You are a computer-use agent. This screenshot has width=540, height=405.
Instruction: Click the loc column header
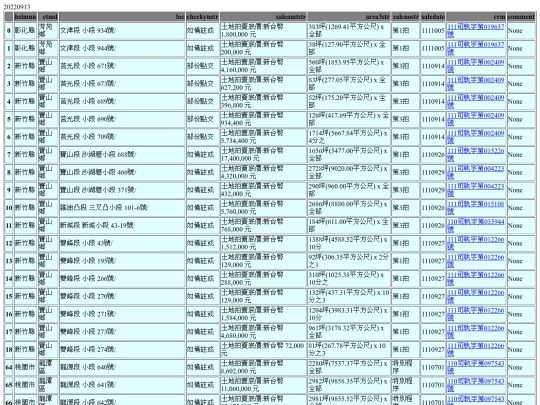coord(122,17)
